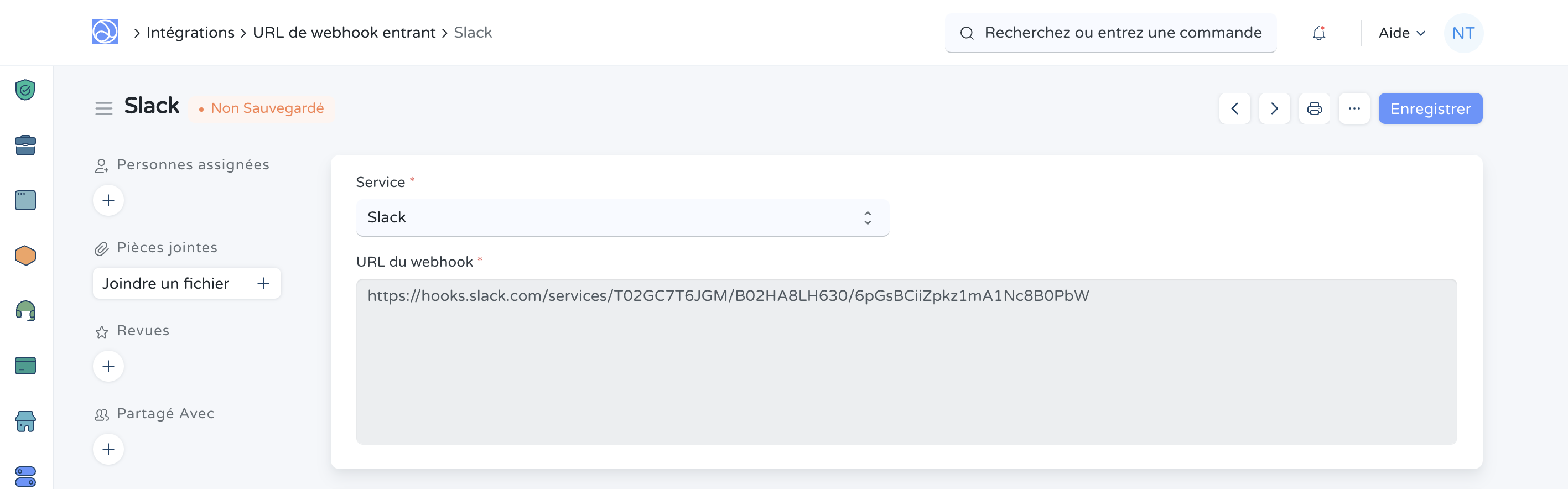Open the headset support icon

click(x=24, y=311)
